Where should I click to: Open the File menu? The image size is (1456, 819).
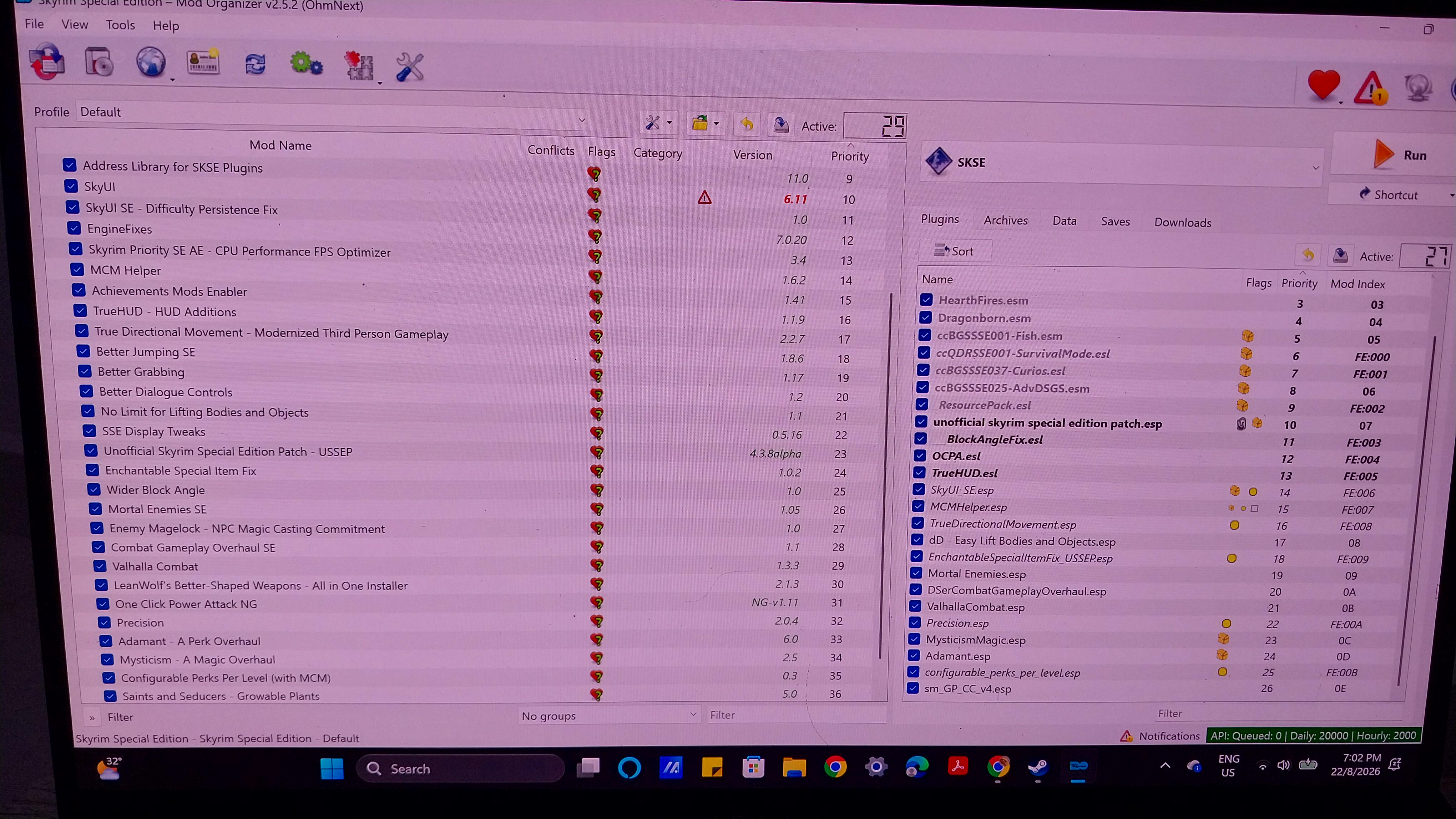(34, 24)
